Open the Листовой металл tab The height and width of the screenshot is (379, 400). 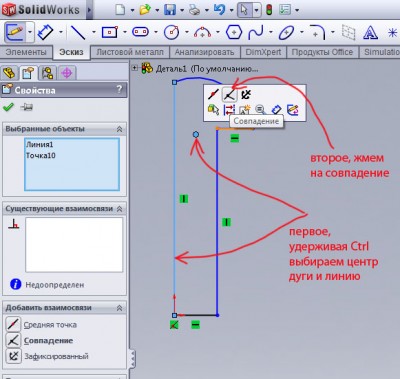coord(130,52)
